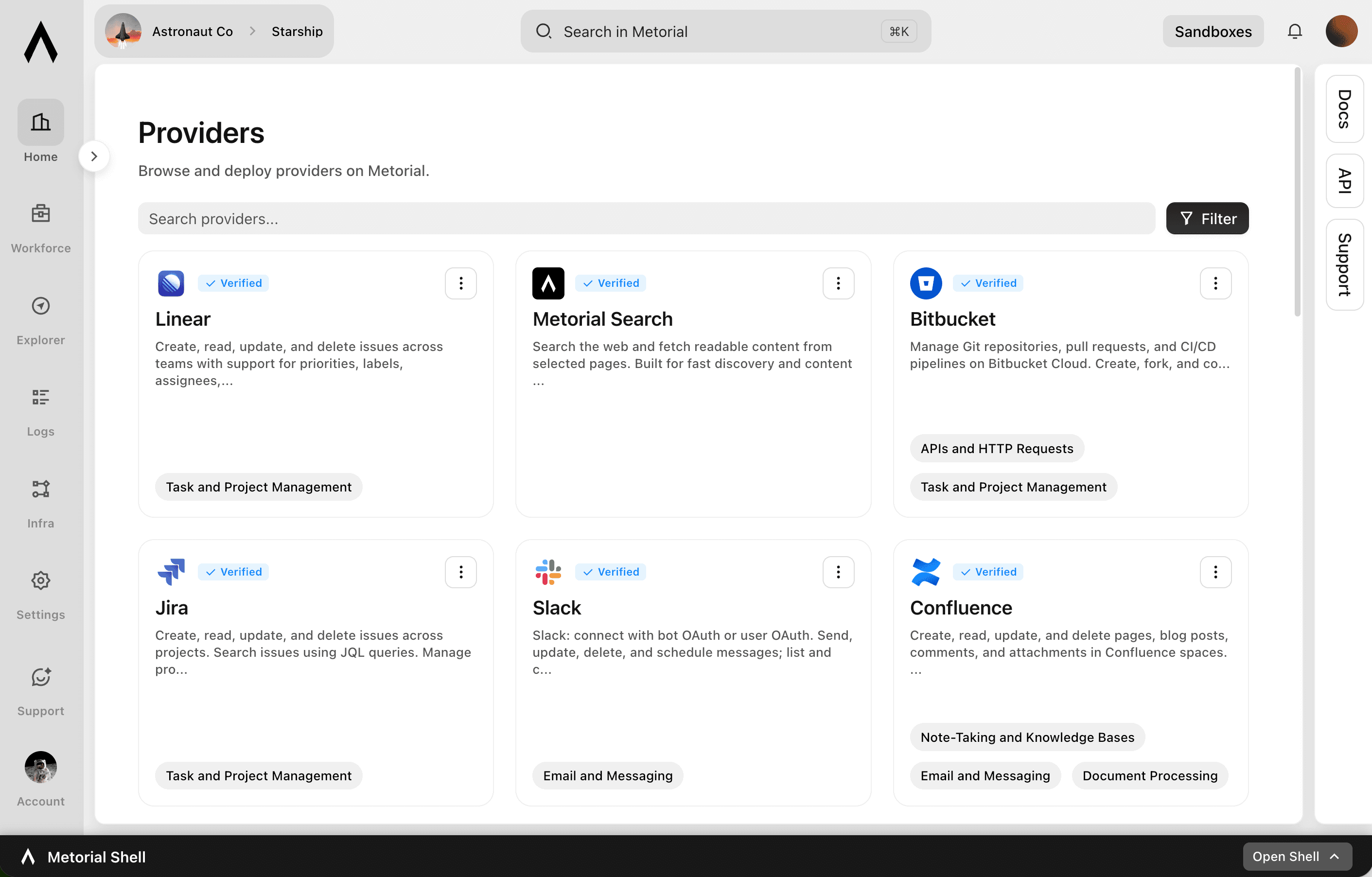Click the Metorial Search provider logo
This screenshot has width=1372, height=877.
coord(548,283)
